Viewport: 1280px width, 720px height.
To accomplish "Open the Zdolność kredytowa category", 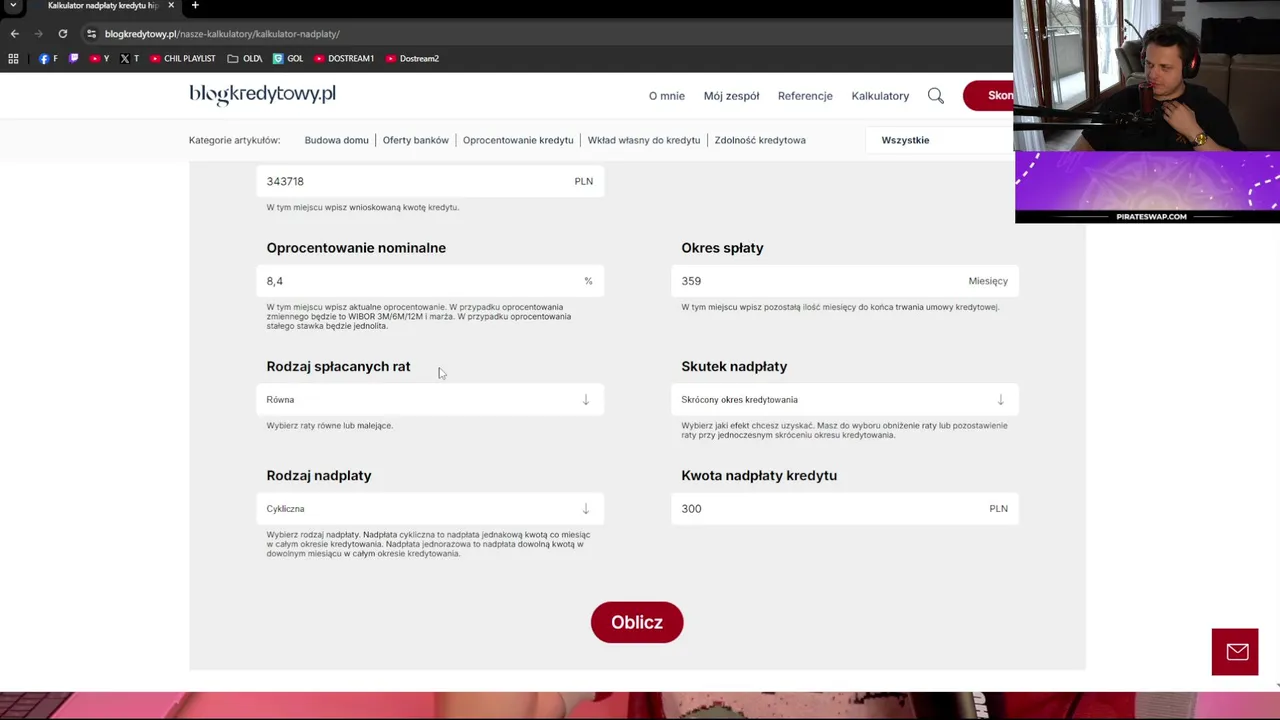I will tap(760, 140).
